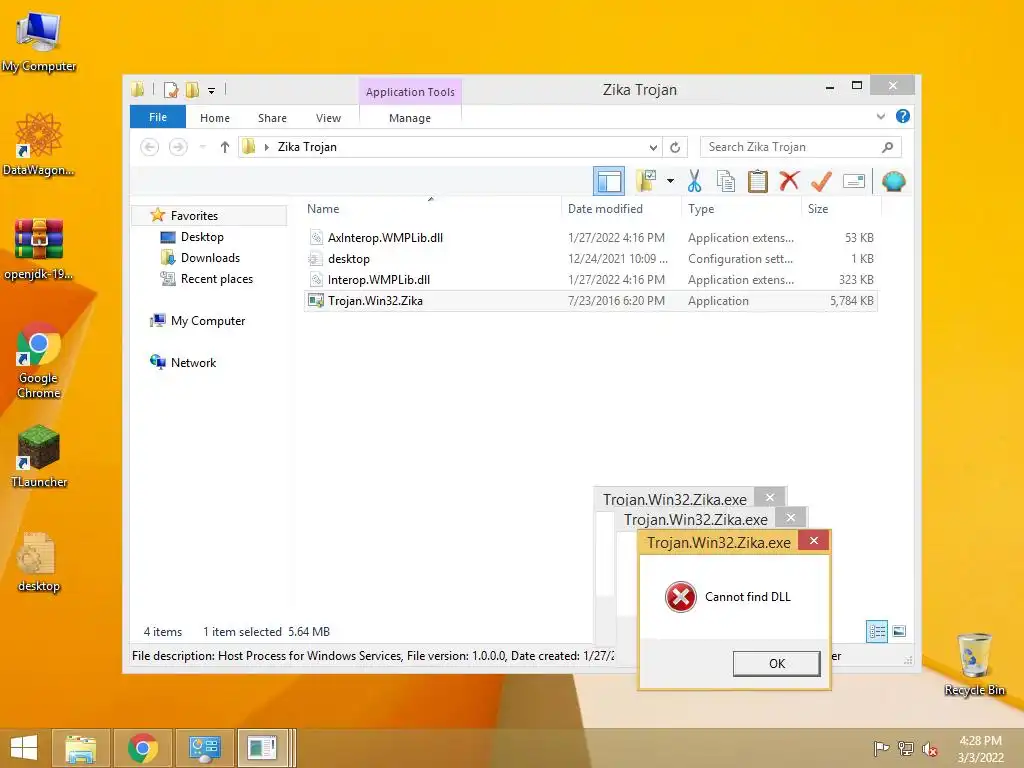Sort by Date modified column

click(621, 209)
